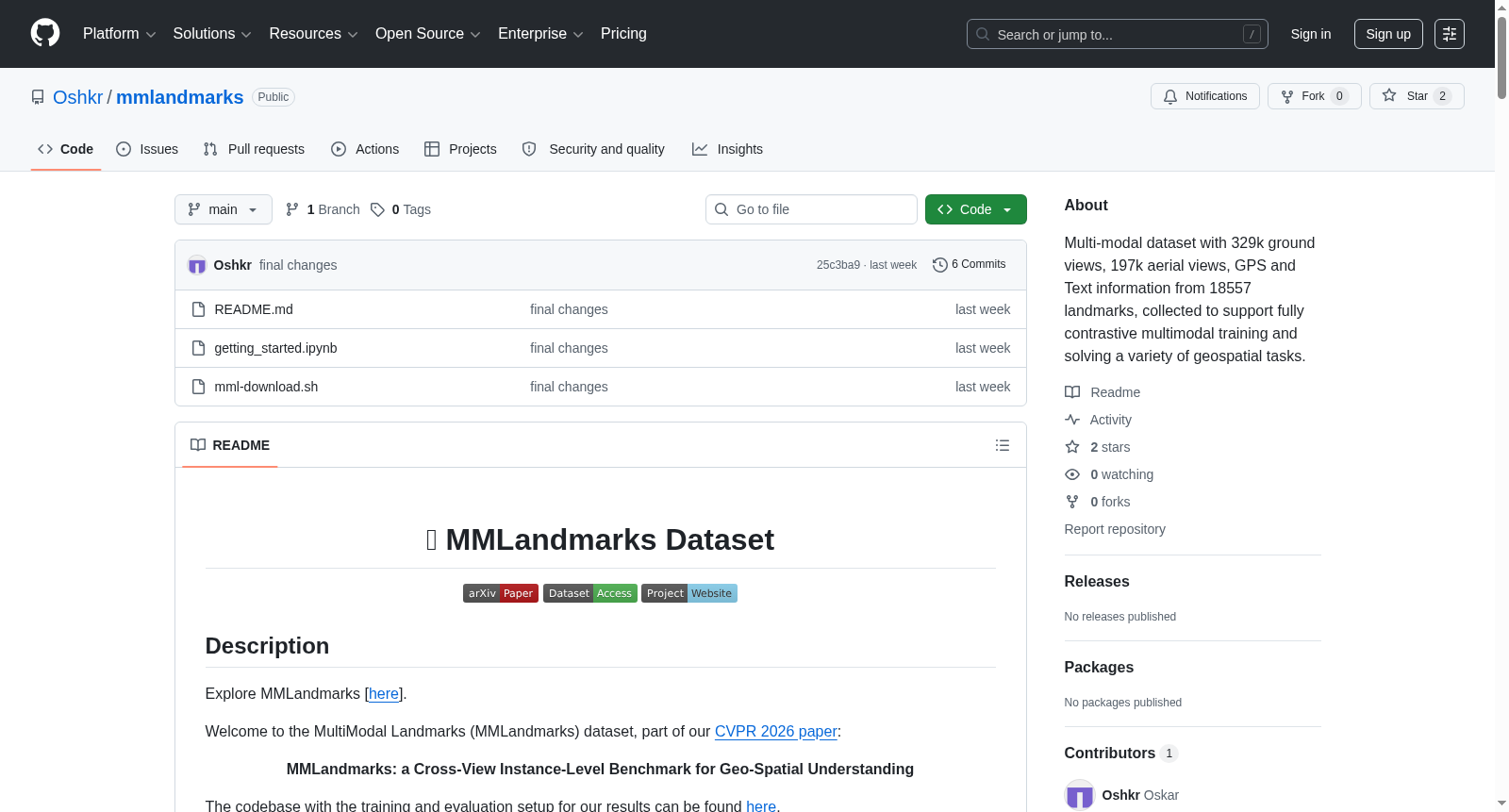This screenshot has width=1509, height=812.
Task: Click Oshkr avatar in latest commit row
Action: (x=197, y=265)
